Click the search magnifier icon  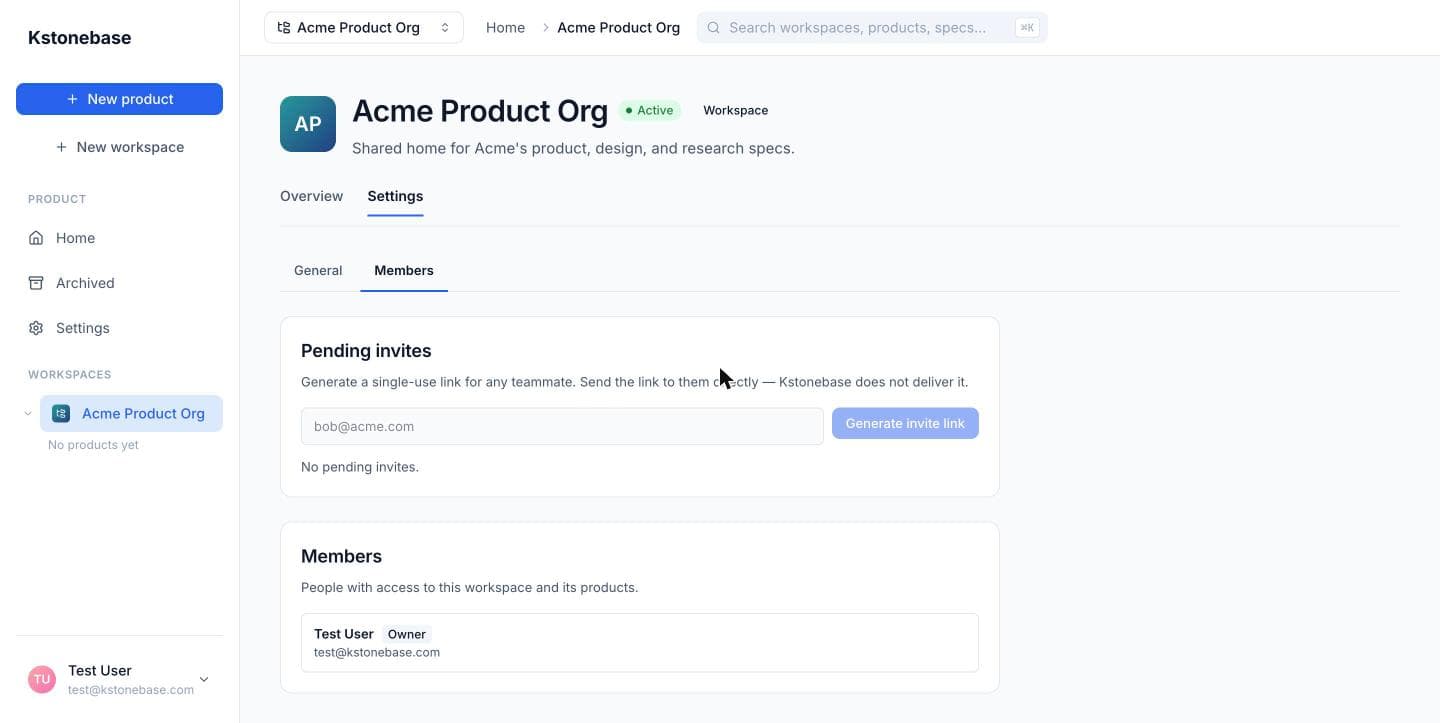tap(714, 28)
